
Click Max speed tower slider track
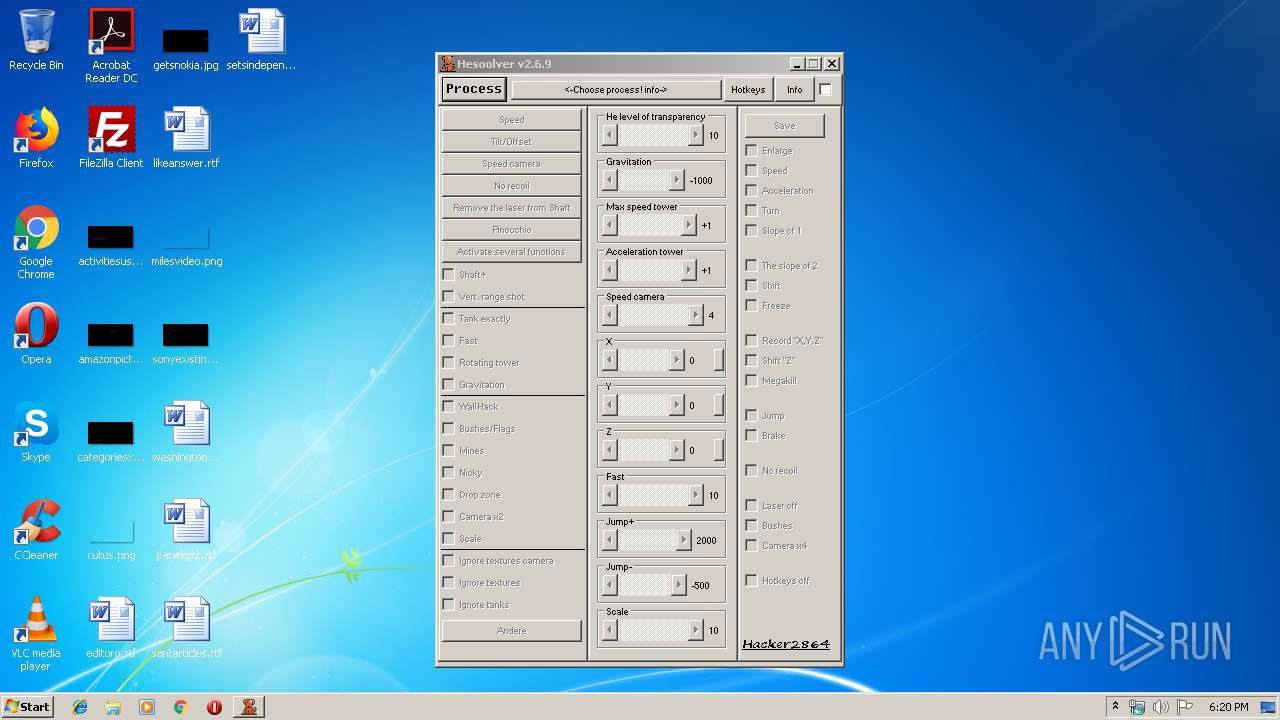(649, 225)
